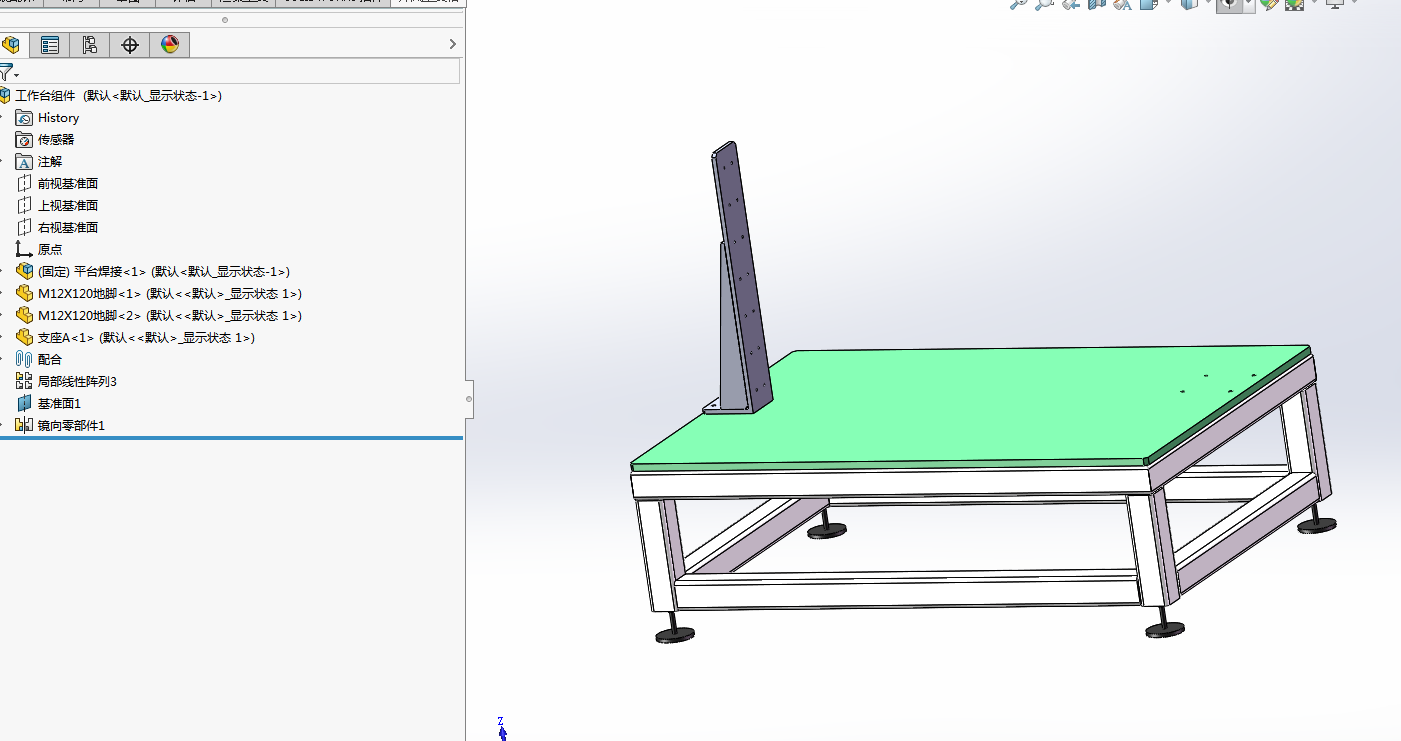Click the Previous View icon
The width and height of the screenshot is (1401, 741).
1071,4
